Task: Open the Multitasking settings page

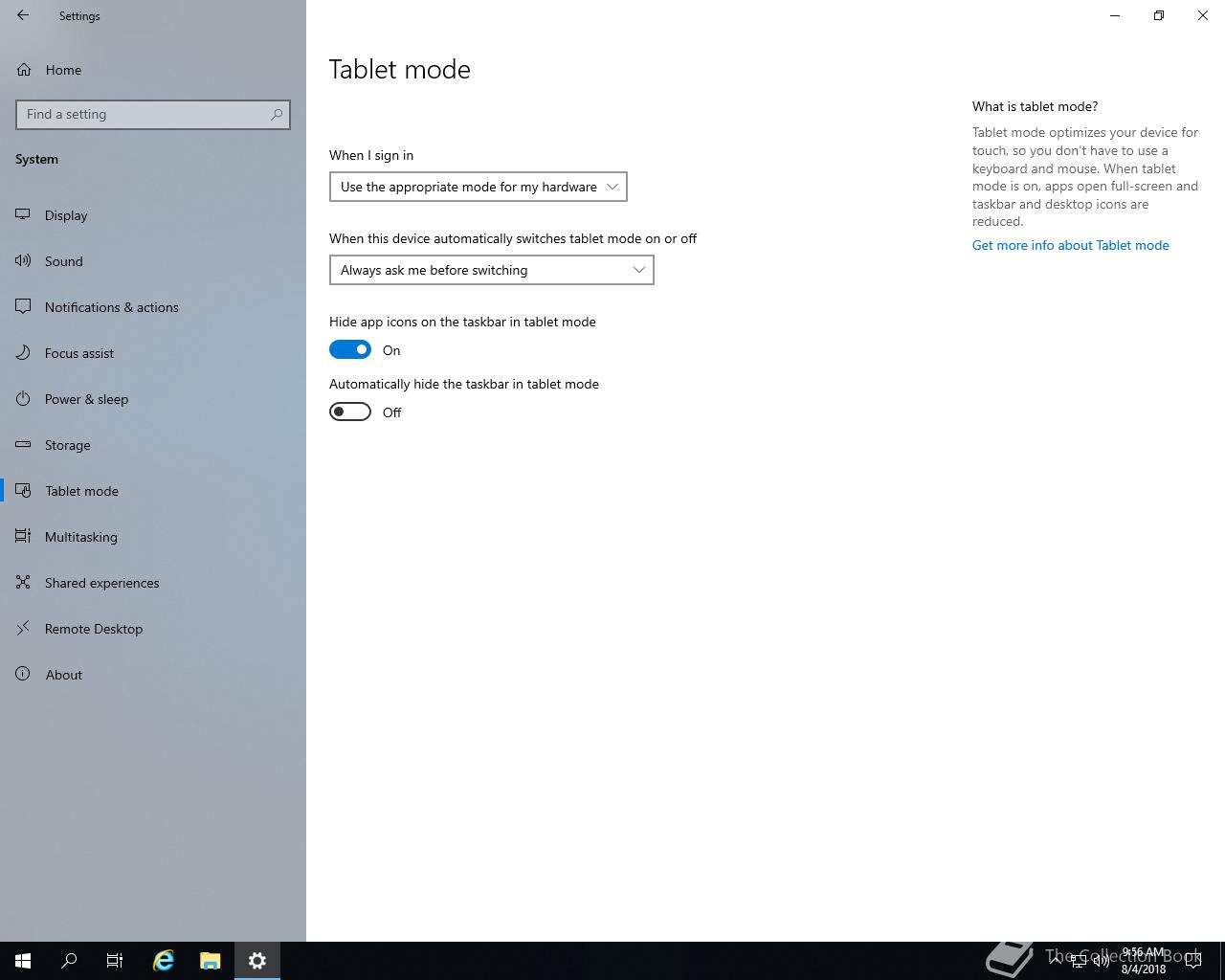Action: [x=153, y=537]
